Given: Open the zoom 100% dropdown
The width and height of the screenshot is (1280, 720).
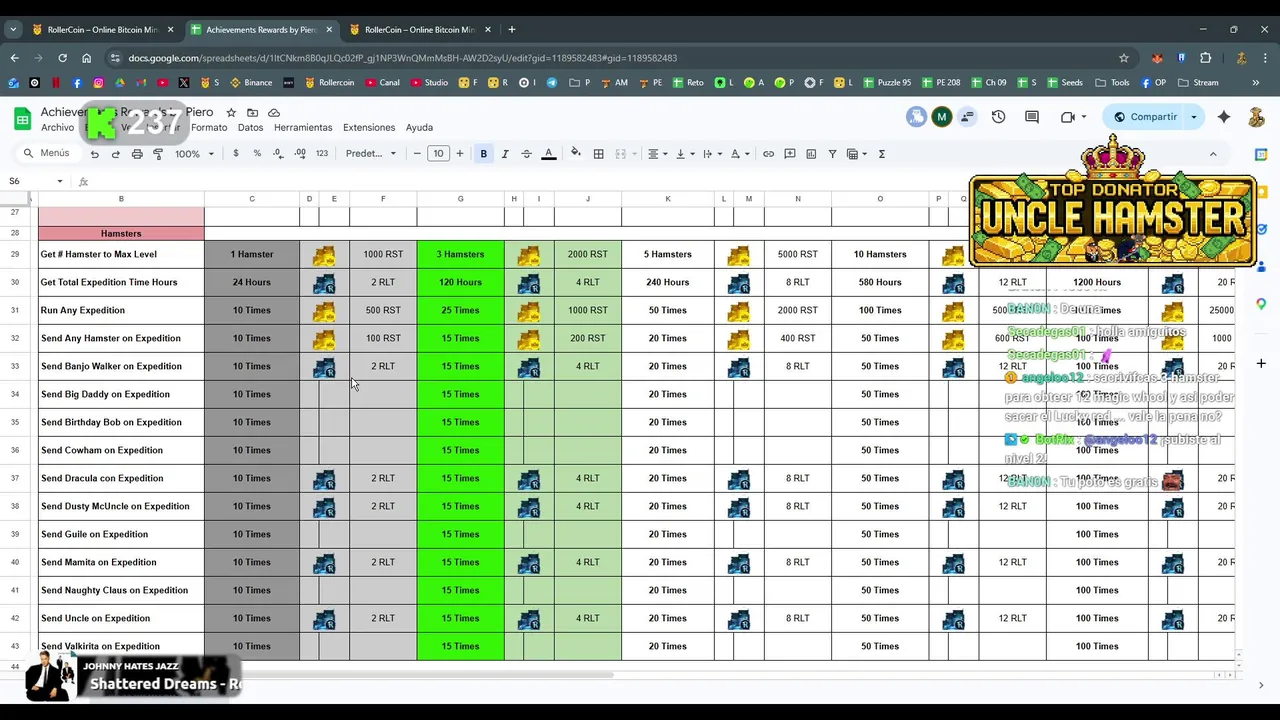Looking at the screenshot, I should (195, 154).
